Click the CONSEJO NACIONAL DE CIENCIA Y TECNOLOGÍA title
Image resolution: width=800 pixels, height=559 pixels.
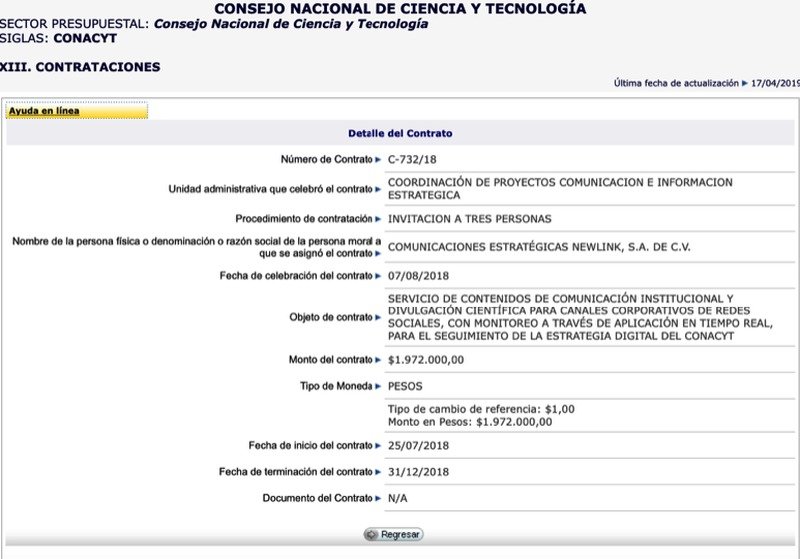coord(400,9)
